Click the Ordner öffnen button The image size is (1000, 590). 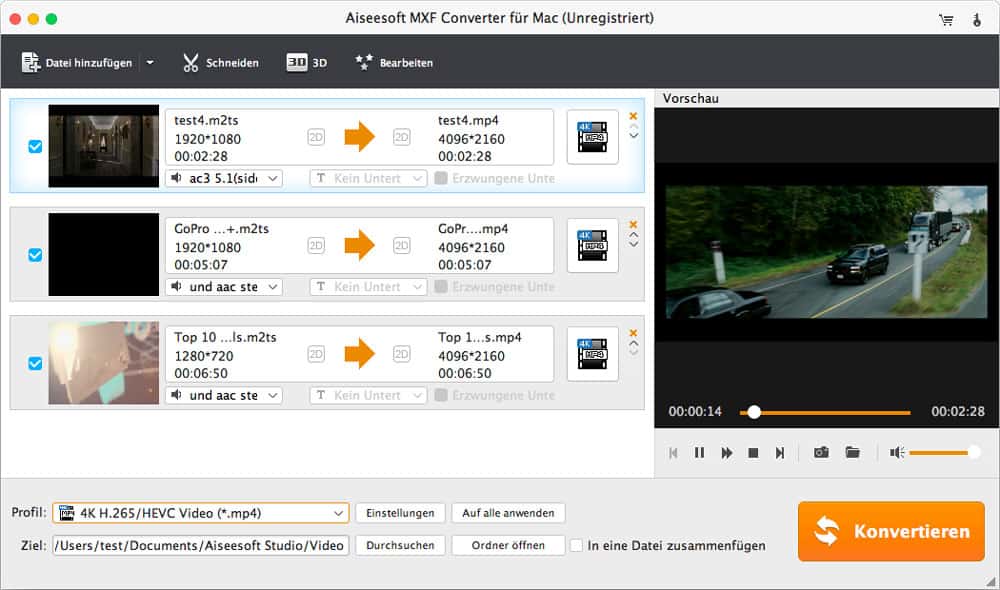[x=508, y=545]
